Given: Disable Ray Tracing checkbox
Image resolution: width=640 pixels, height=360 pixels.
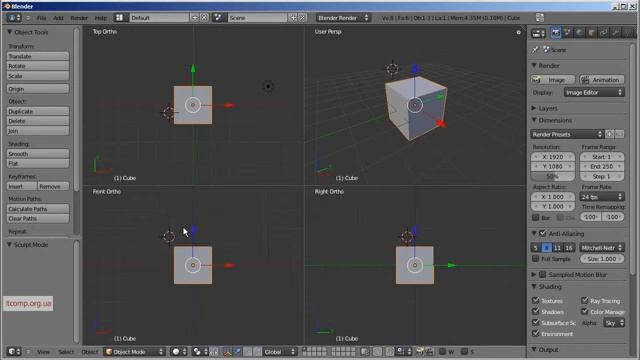Looking at the screenshot, I should click(x=584, y=300).
